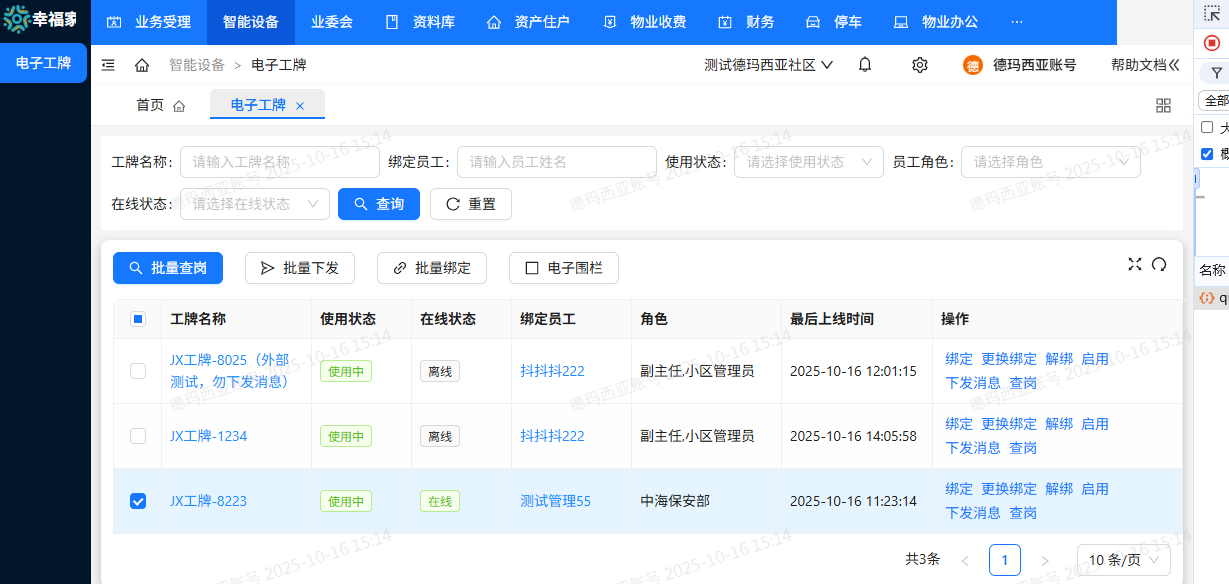Viewport: 1229px width, 584px height.
Task: Close the 电子工牌 tab with X
Action: pos(300,105)
